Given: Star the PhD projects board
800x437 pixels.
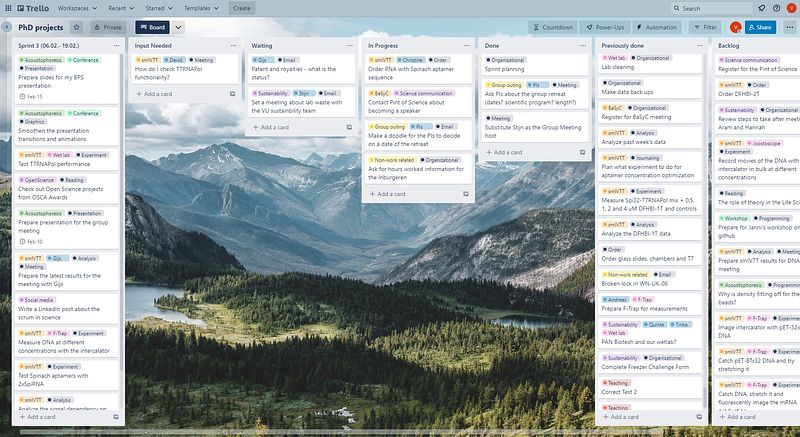Looking at the screenshot, I should (74, 27).
